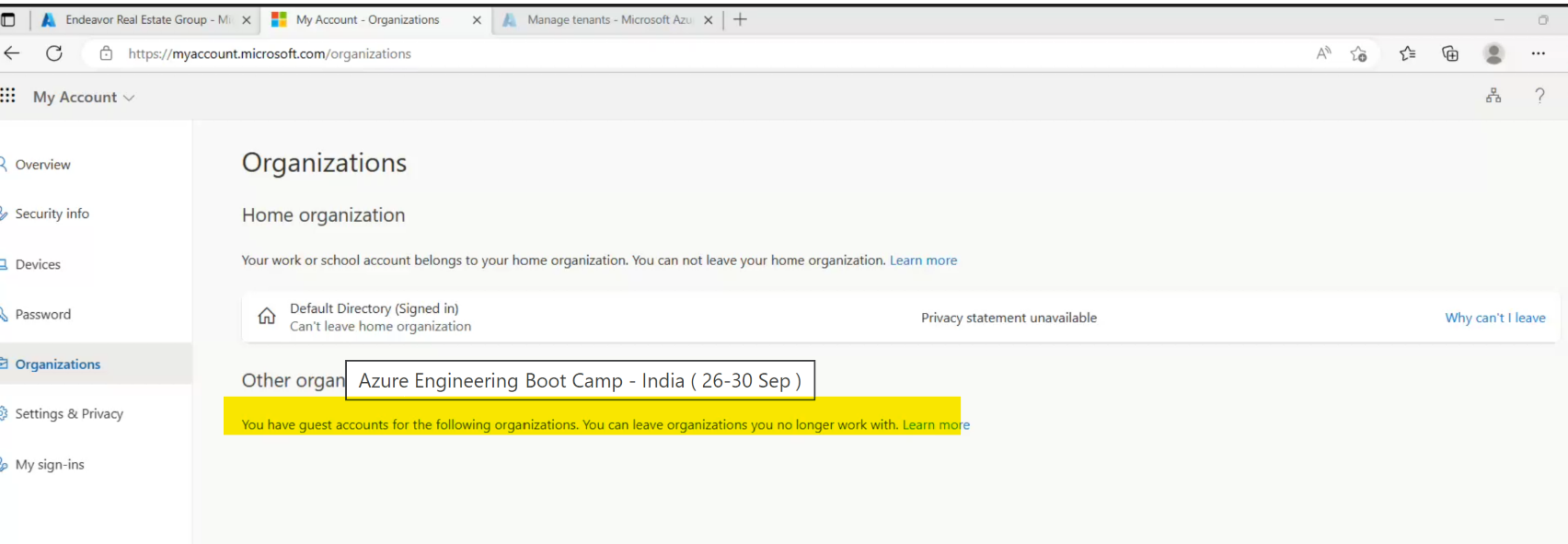View site information lock icon
The height and width of the screenshot is (544, 1568).
pyautogui.click(x=107, y=53)
